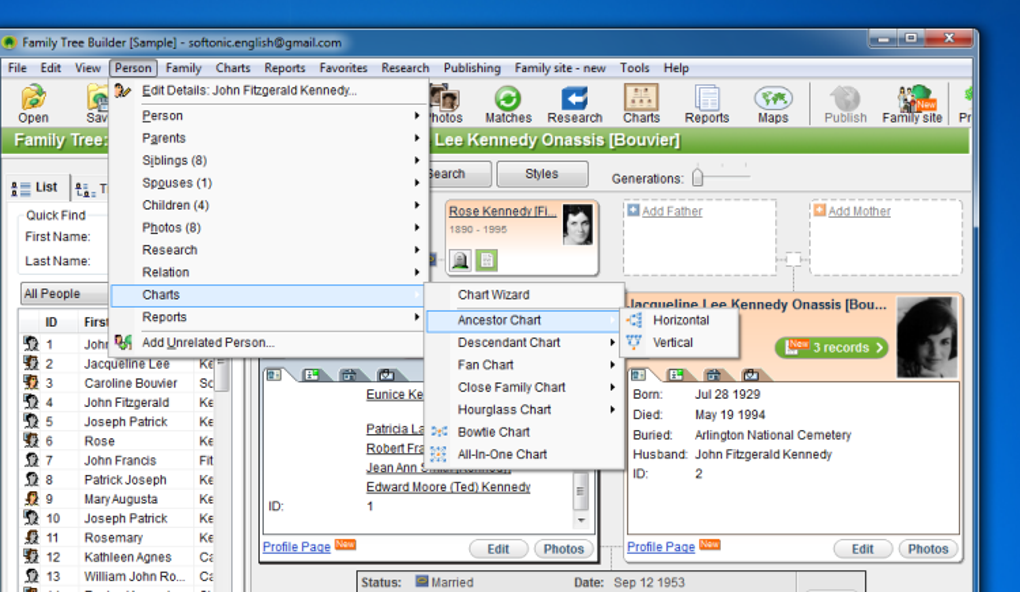This screenshot has height=592, width=1020.
Task: Click the Reports toolbar icon
Action: pos(706,104)
